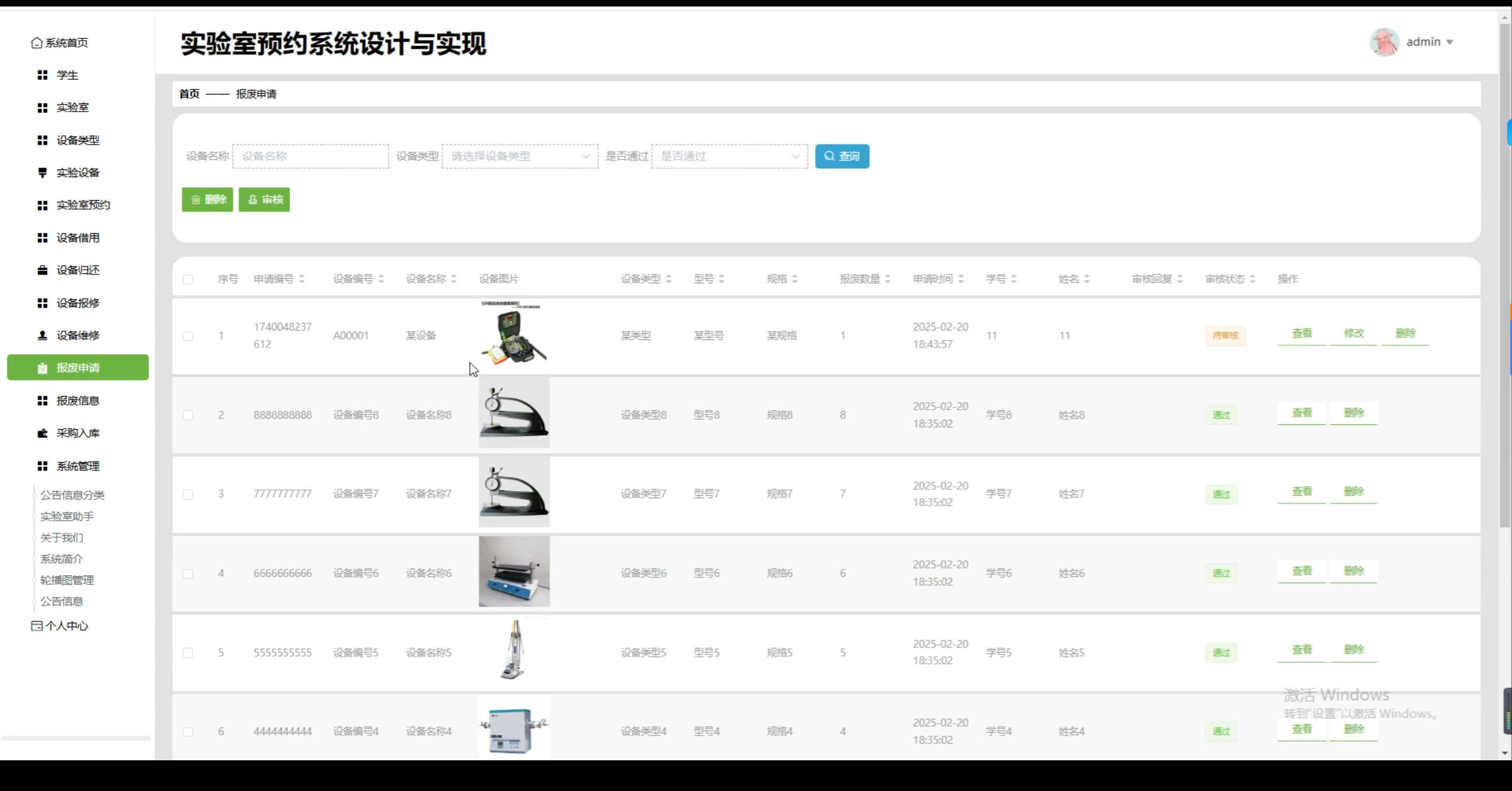Select the checkbox on row 3

(x=188, y=494)
